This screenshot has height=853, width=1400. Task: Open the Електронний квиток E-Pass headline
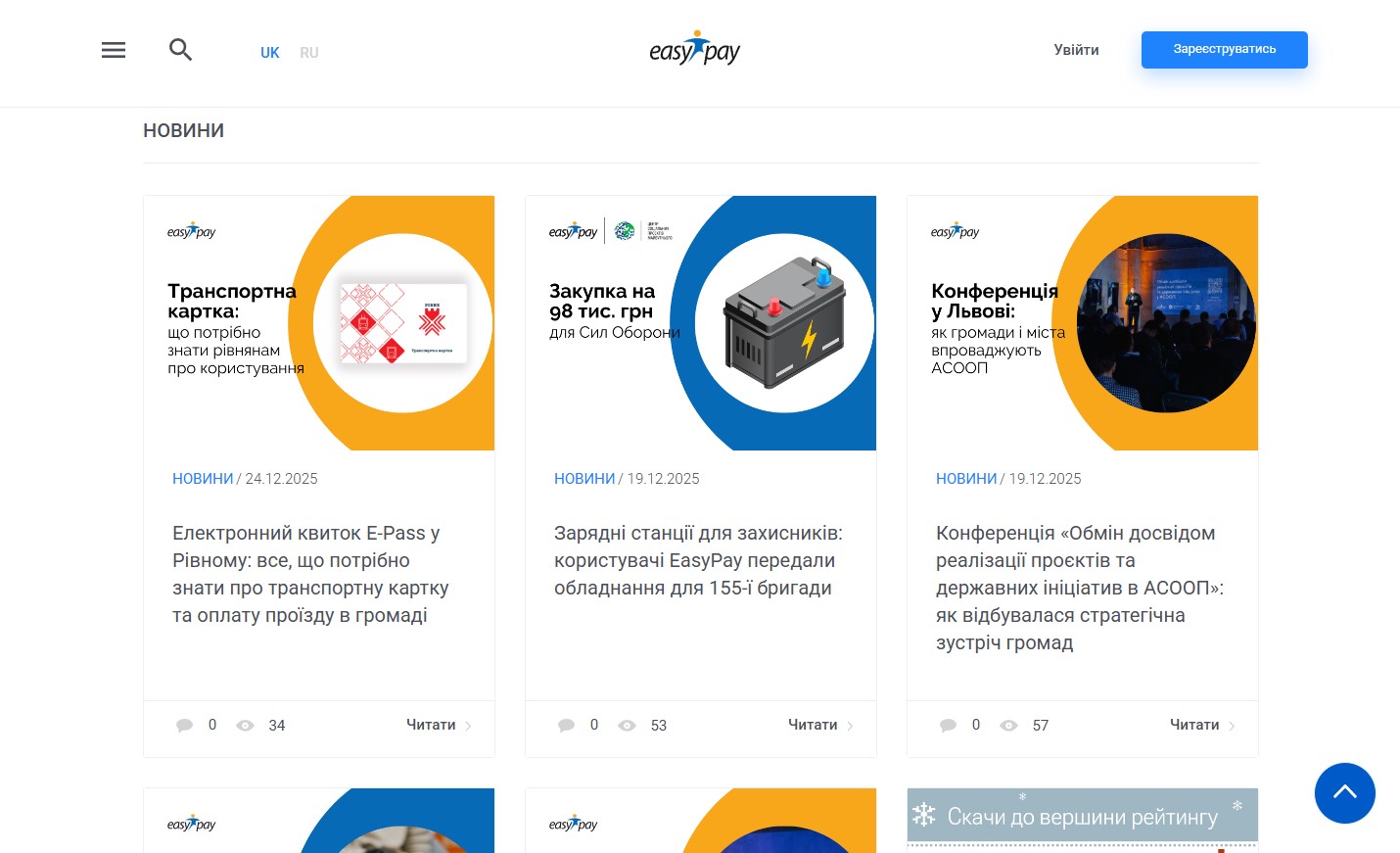click(x=310, y=574)
